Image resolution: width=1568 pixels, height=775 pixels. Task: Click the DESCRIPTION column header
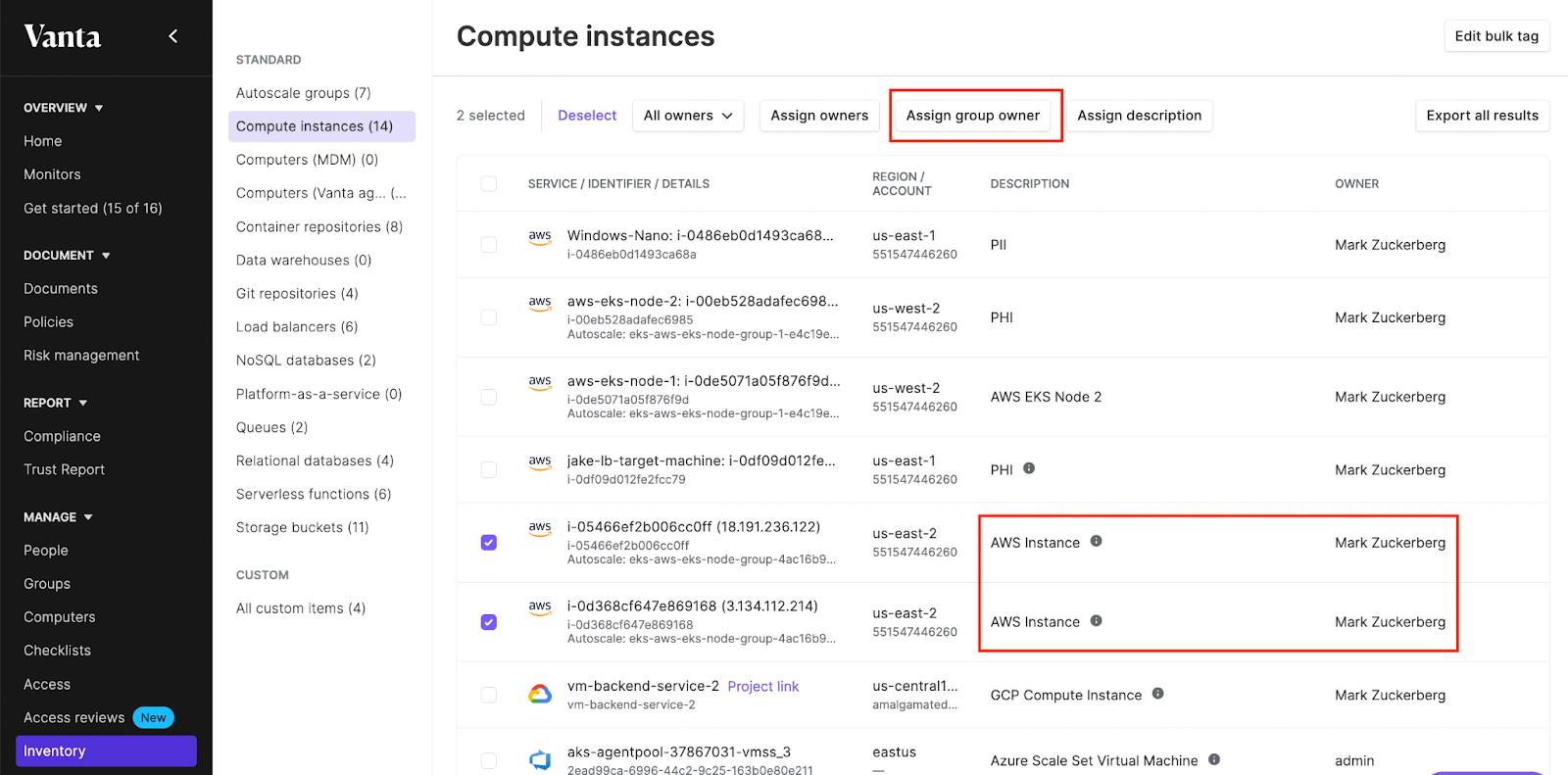point(1030,184)
